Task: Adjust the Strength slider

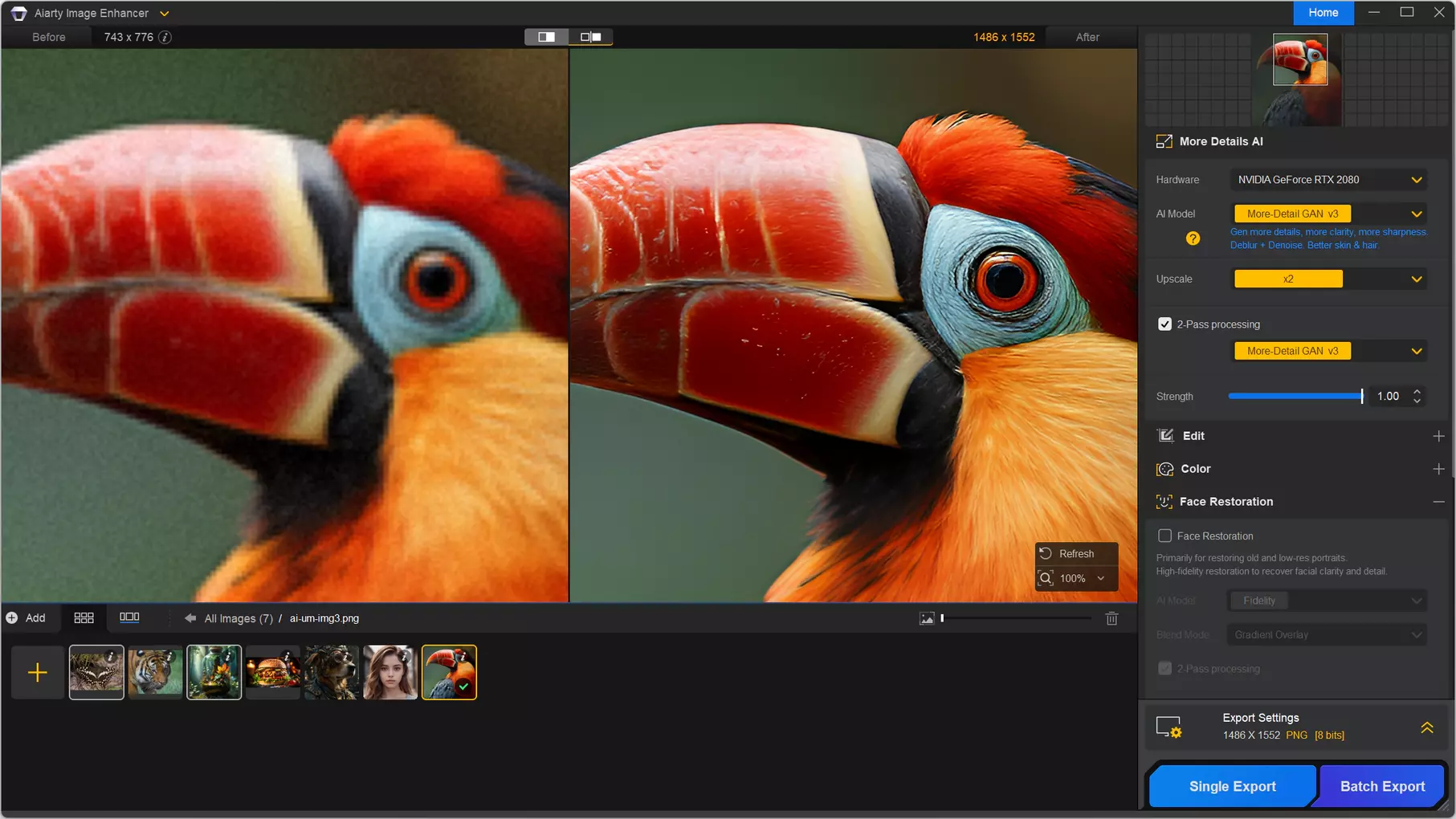Action: 1295,396
